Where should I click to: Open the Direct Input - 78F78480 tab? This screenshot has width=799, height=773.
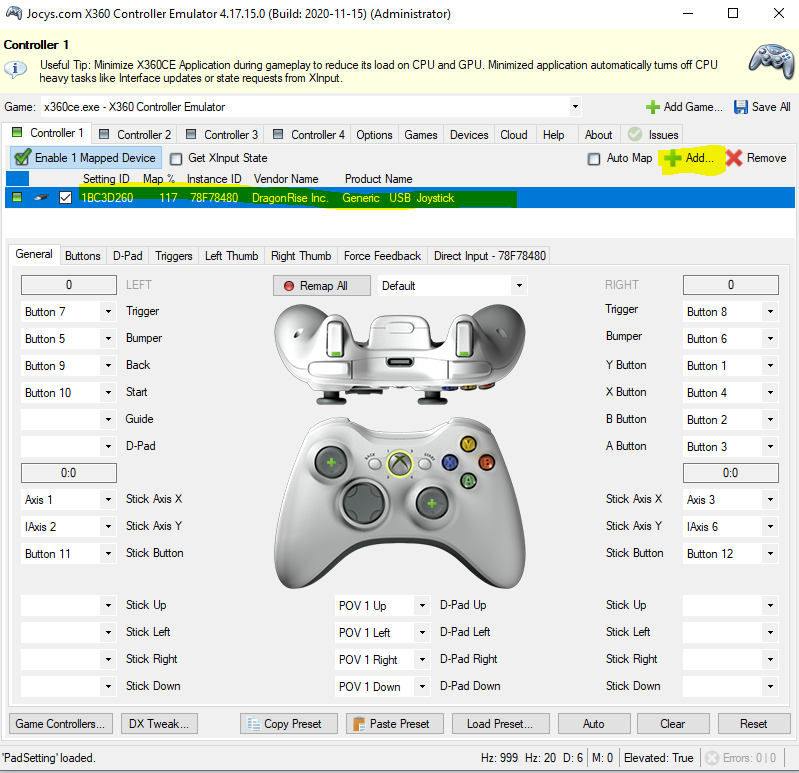489,256
